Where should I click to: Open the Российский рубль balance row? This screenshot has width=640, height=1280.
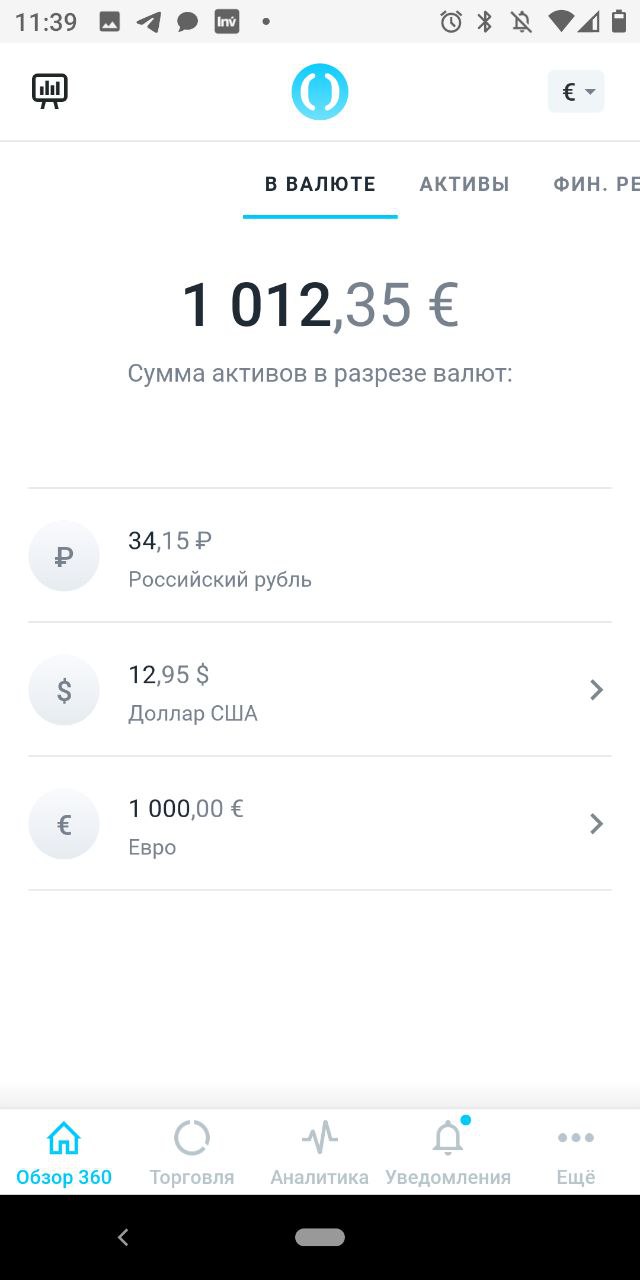coord(320,556)
